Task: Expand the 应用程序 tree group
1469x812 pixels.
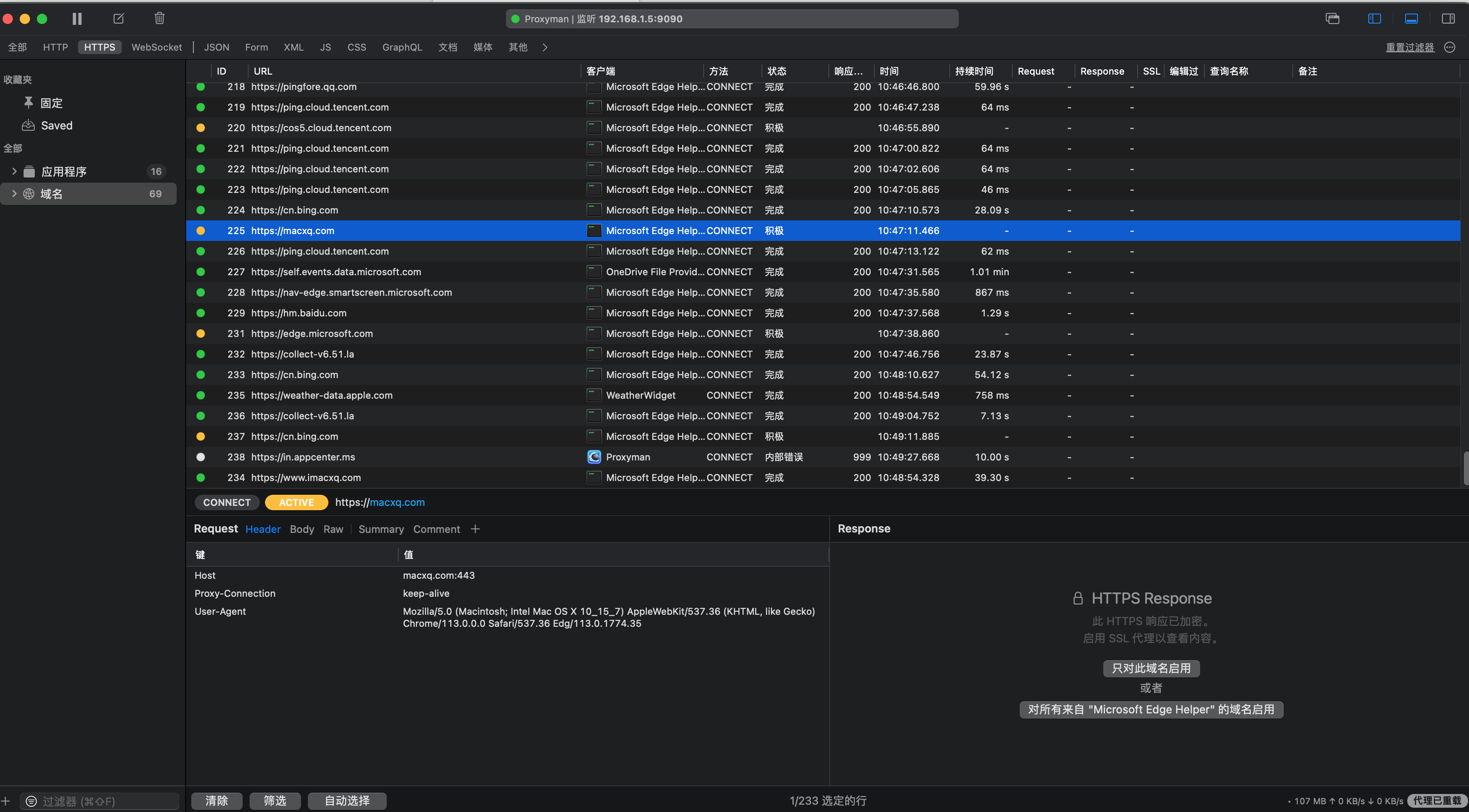Action: click(x=14, y=171)
